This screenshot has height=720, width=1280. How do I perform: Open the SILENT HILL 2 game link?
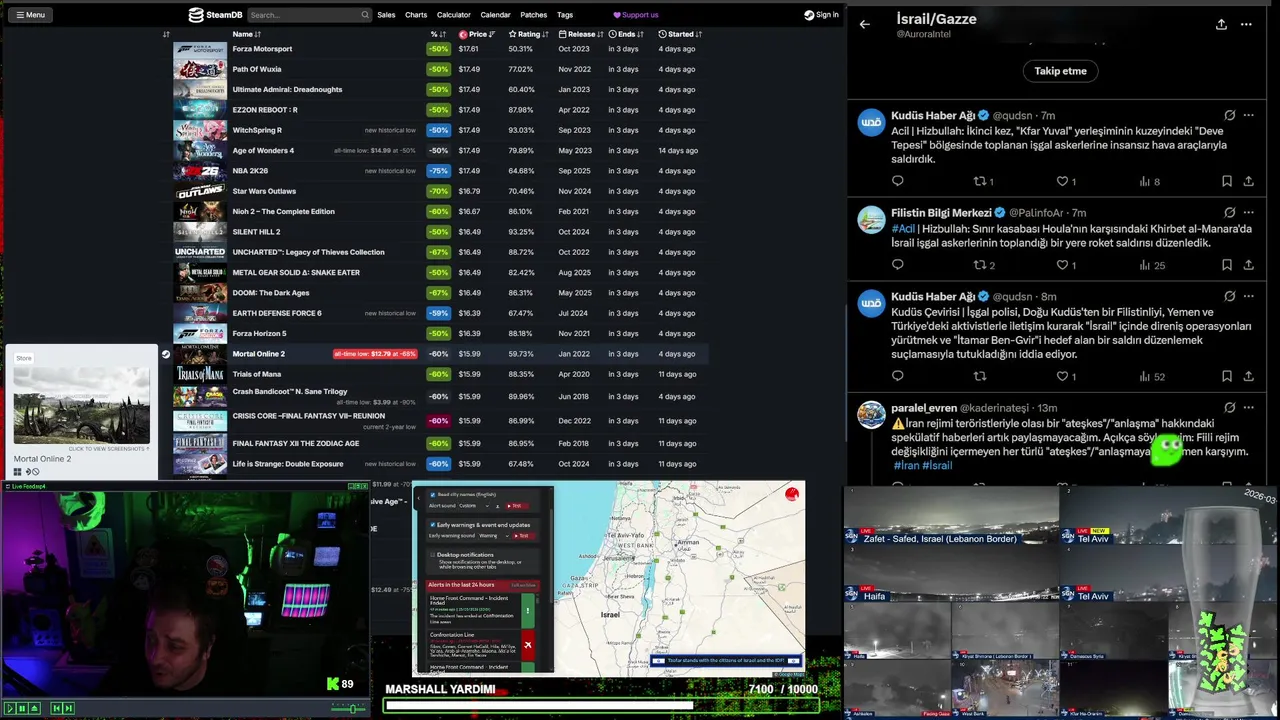click(256, 232)
